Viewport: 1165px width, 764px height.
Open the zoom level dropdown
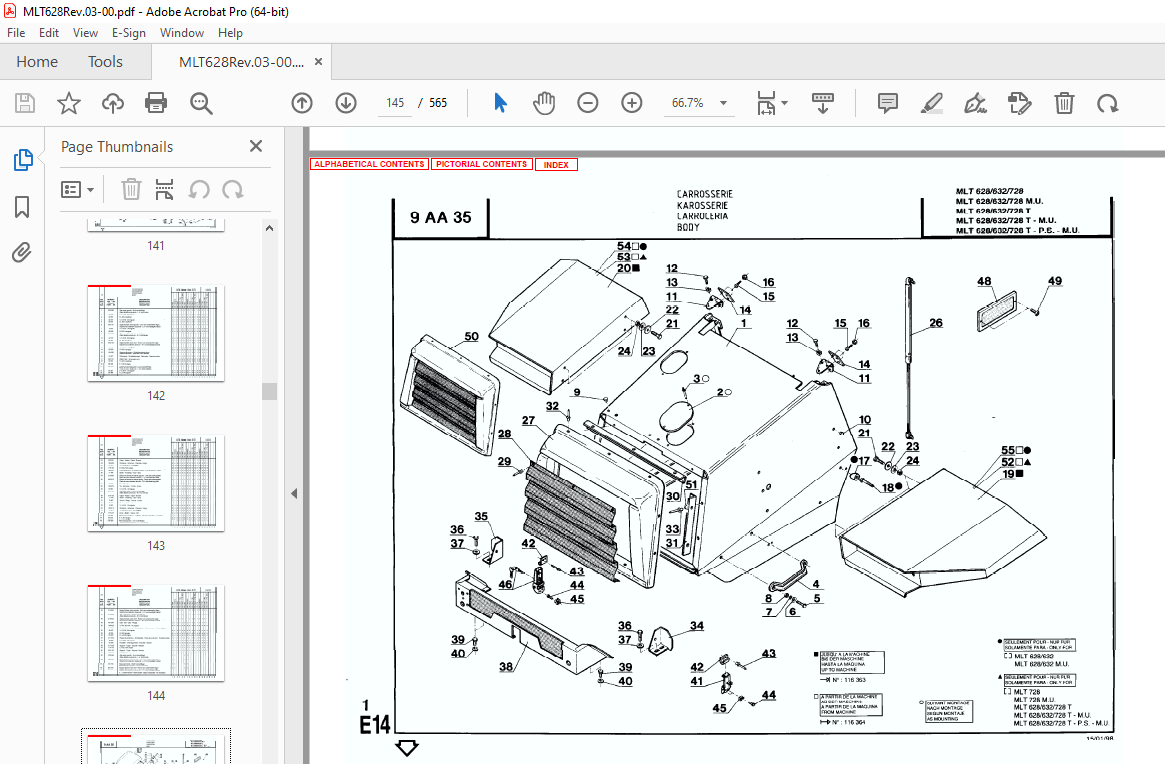coord(723,103)
